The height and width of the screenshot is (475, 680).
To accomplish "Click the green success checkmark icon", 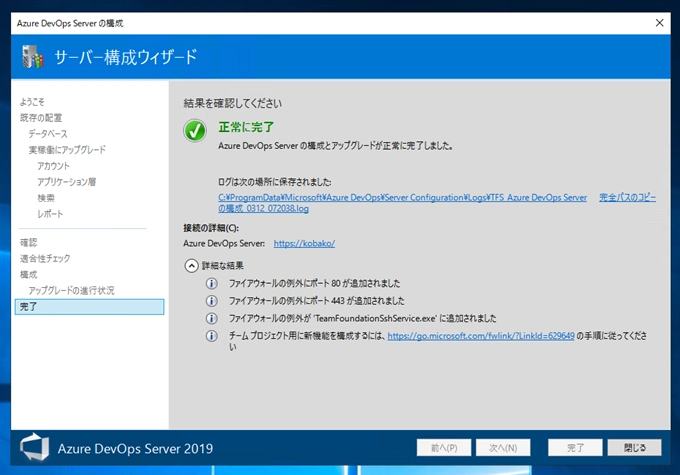I will 195,131.
